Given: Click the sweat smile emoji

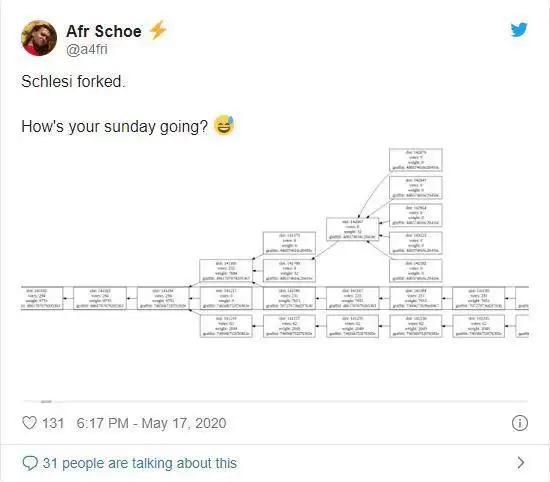Looking at the screenshot, I should click(224, 125).
